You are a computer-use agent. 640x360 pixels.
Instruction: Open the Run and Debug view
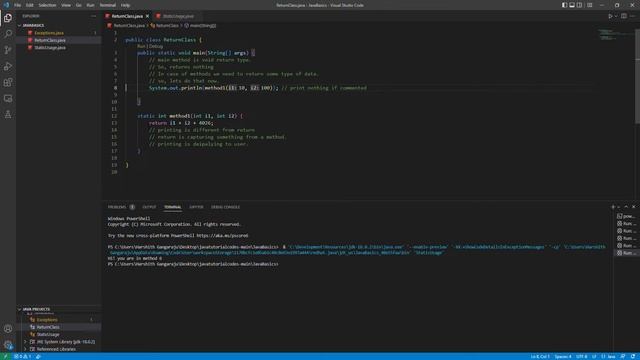point(8,66)
